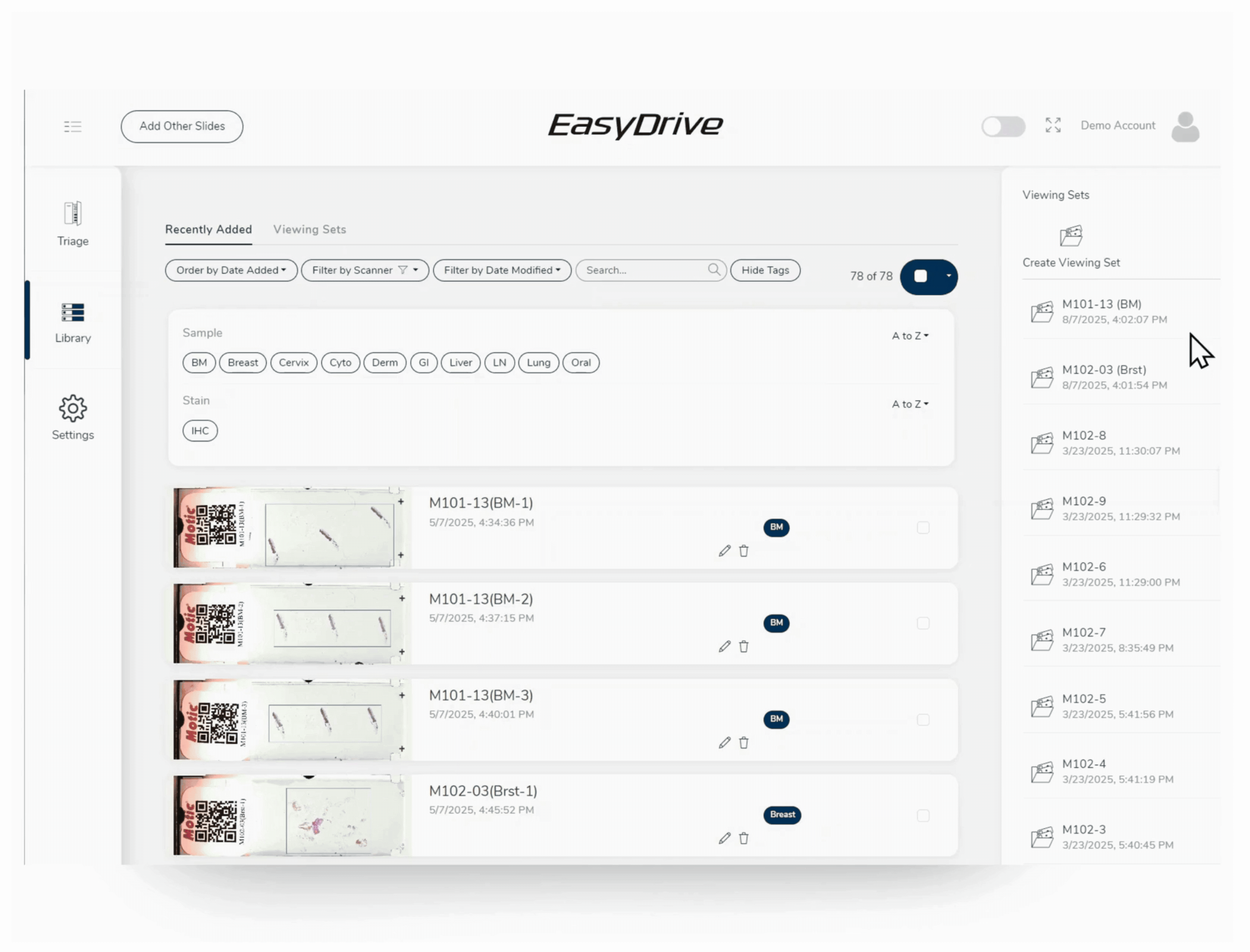Click folder icon for M102-4 viewing set

coord(1042,772)
